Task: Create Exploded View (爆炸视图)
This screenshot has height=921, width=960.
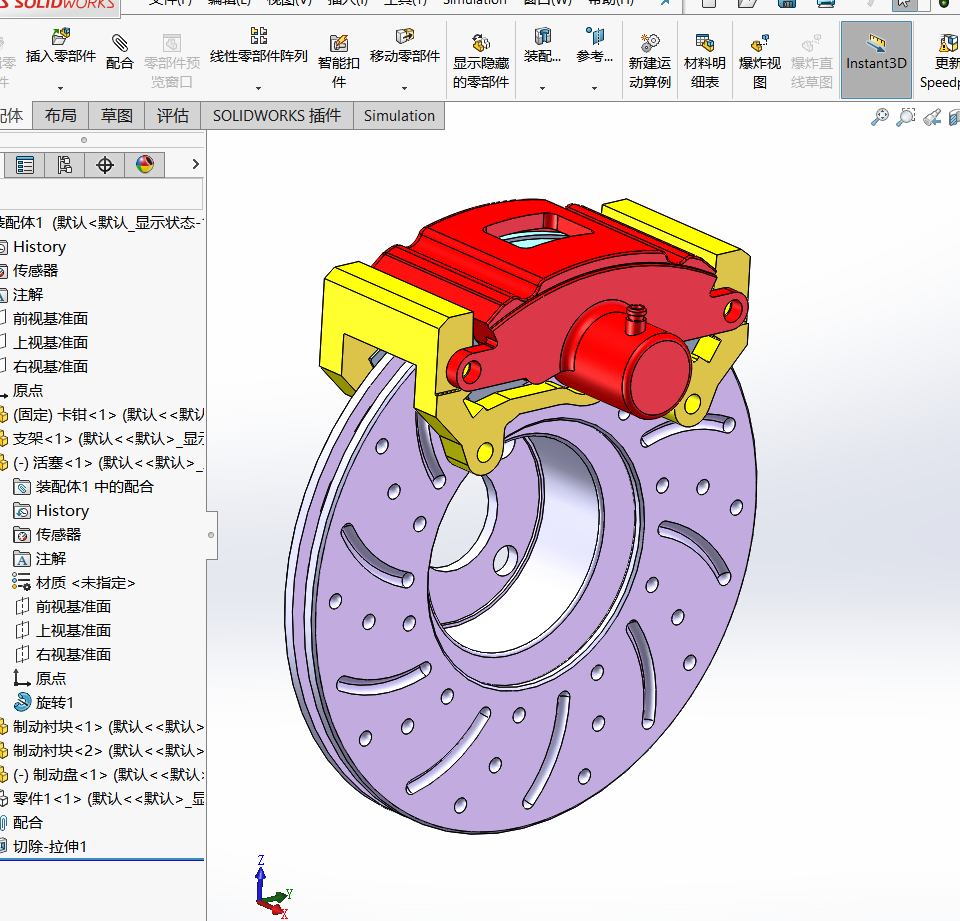Action: click(760, 61)
